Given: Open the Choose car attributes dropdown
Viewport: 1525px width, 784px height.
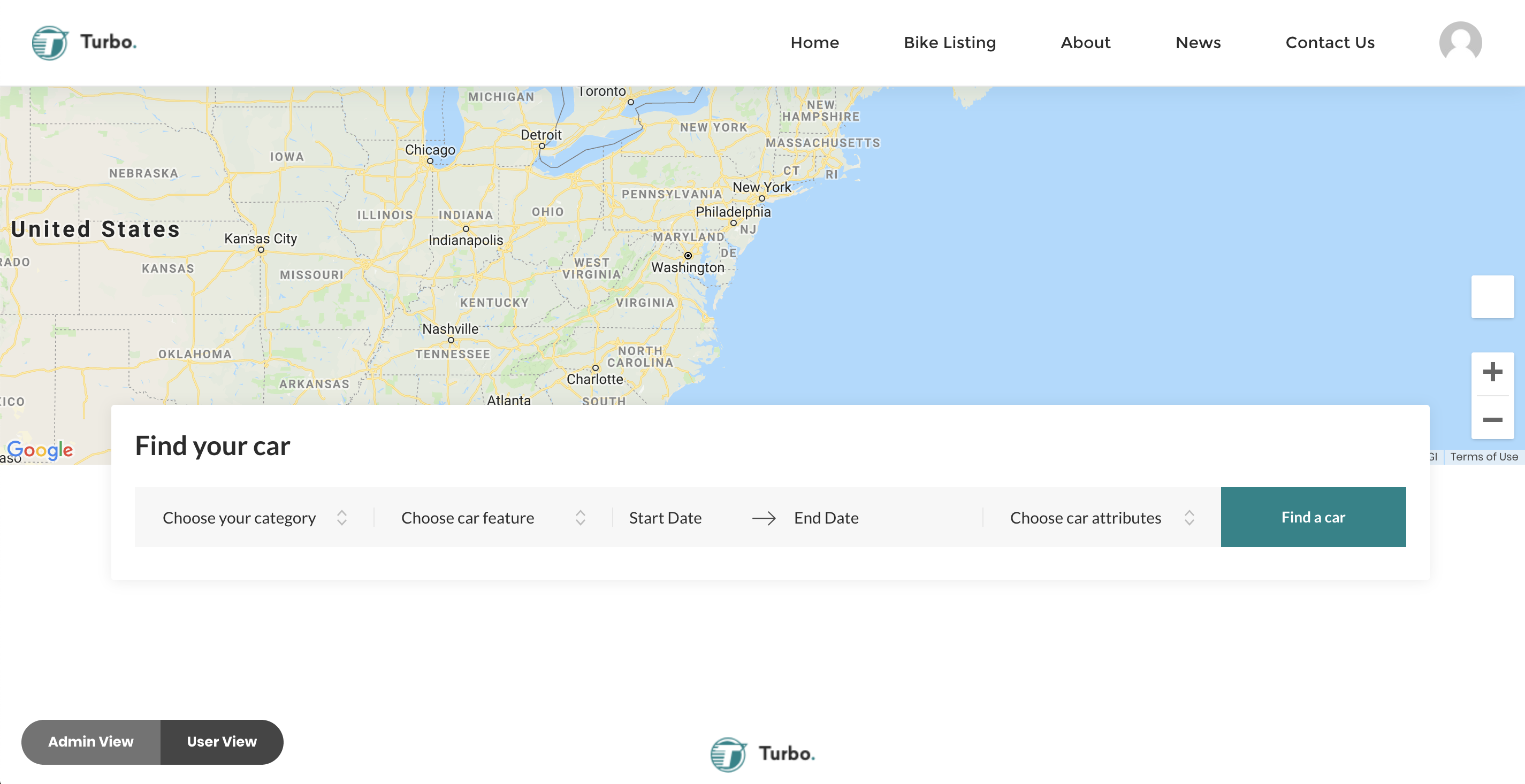Looking at the screenshot, I should pyautogui.click(x=1101, y=518).
